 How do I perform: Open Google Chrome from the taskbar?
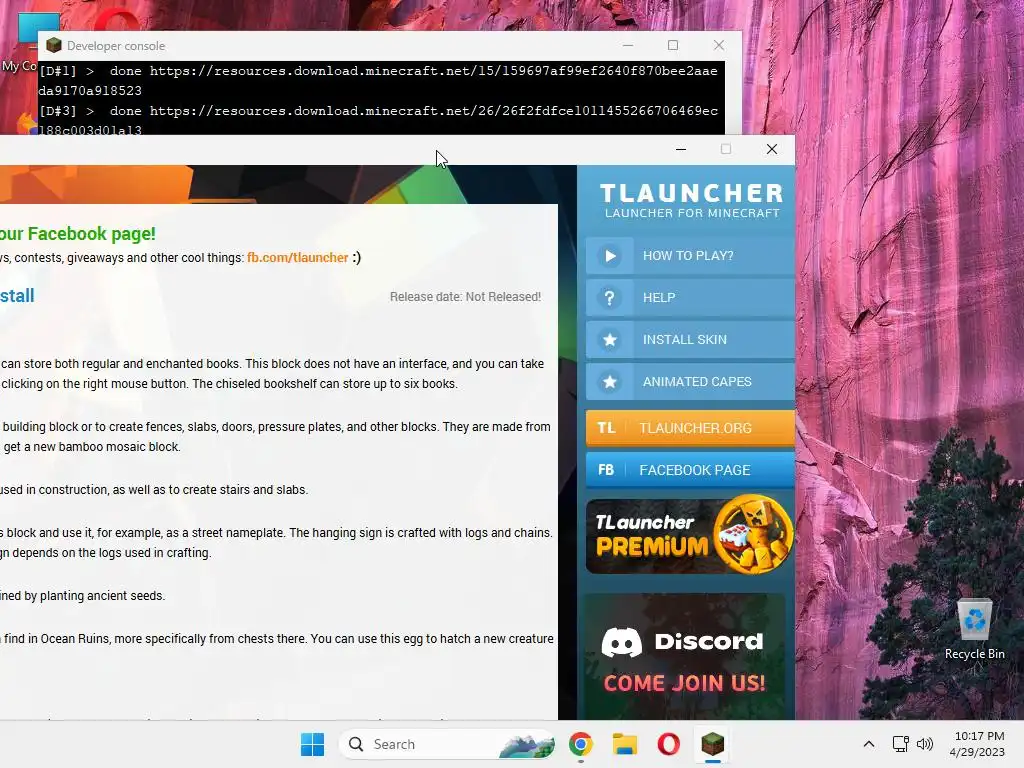[x=581, y=744]
